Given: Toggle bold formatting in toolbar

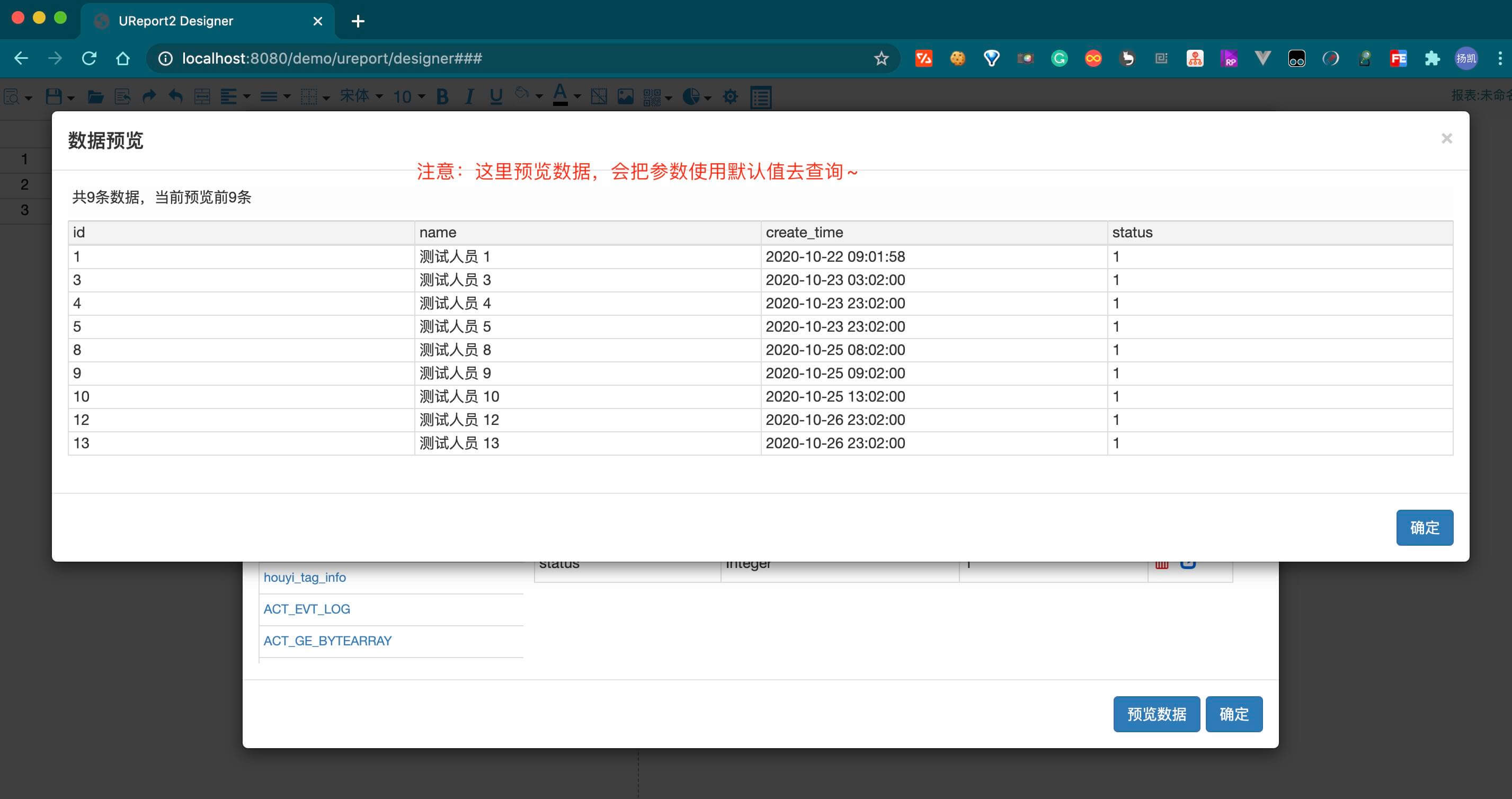Looking at the screenshot, I should pyautogui.click(x=442, y=96).
